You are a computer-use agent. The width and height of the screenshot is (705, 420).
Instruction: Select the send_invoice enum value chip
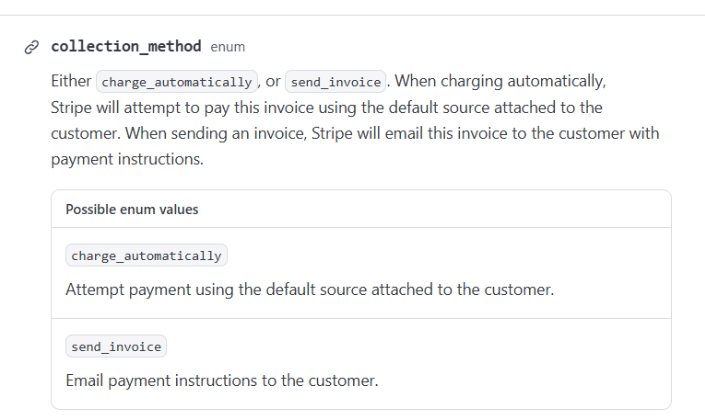pos(116,347)
